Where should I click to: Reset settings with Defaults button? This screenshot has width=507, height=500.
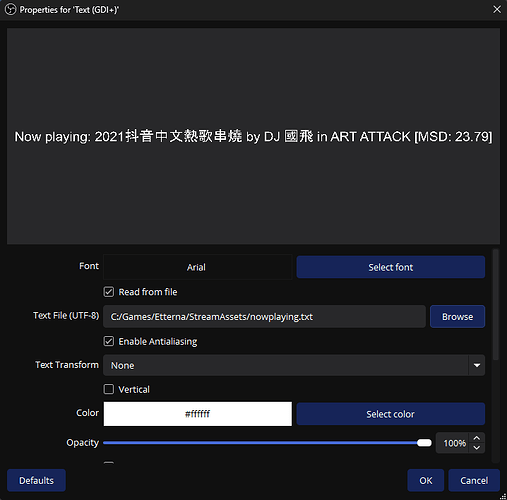pyautogui.click(x=36, y=480)
